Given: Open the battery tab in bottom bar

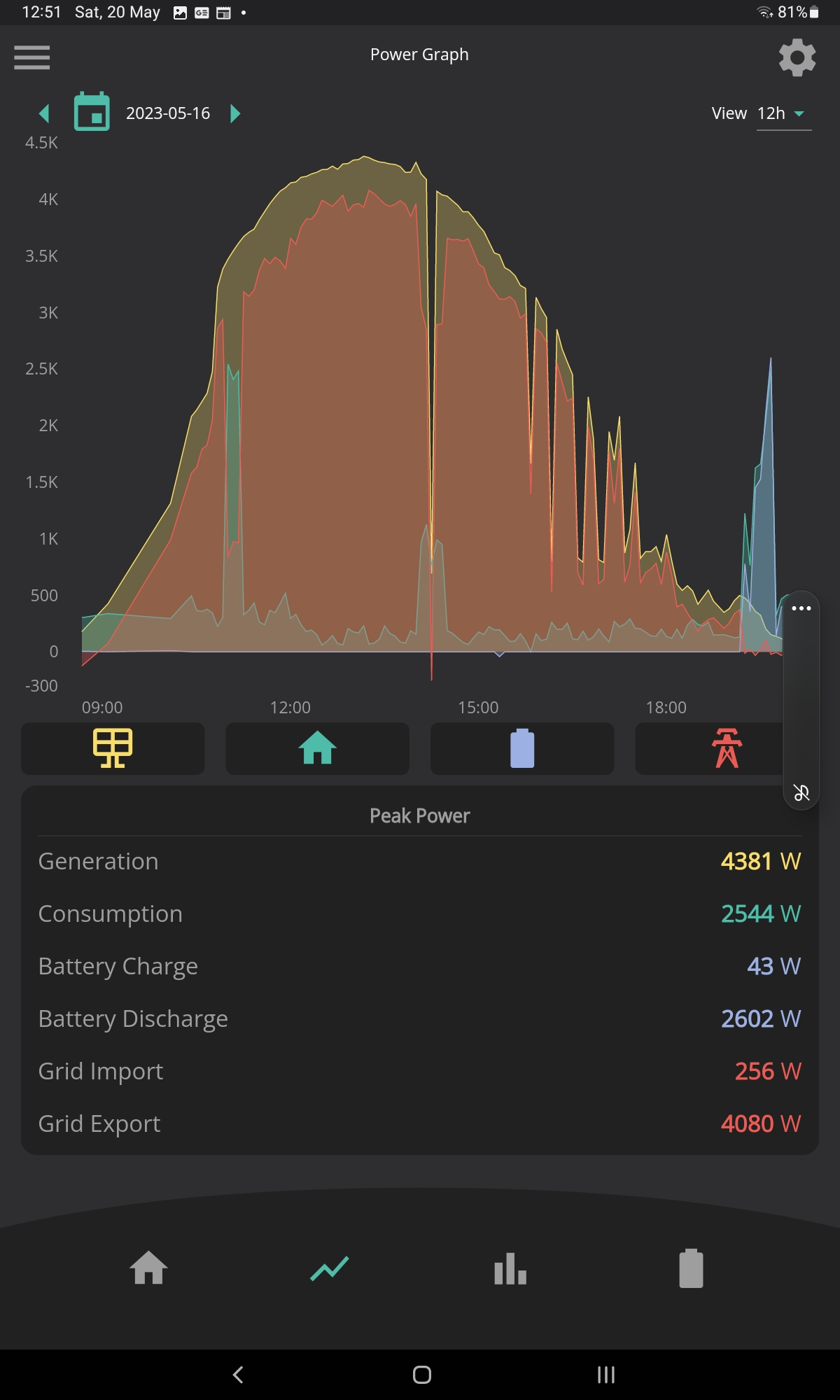Looking at the screenshot, I should click(691, 1268).
